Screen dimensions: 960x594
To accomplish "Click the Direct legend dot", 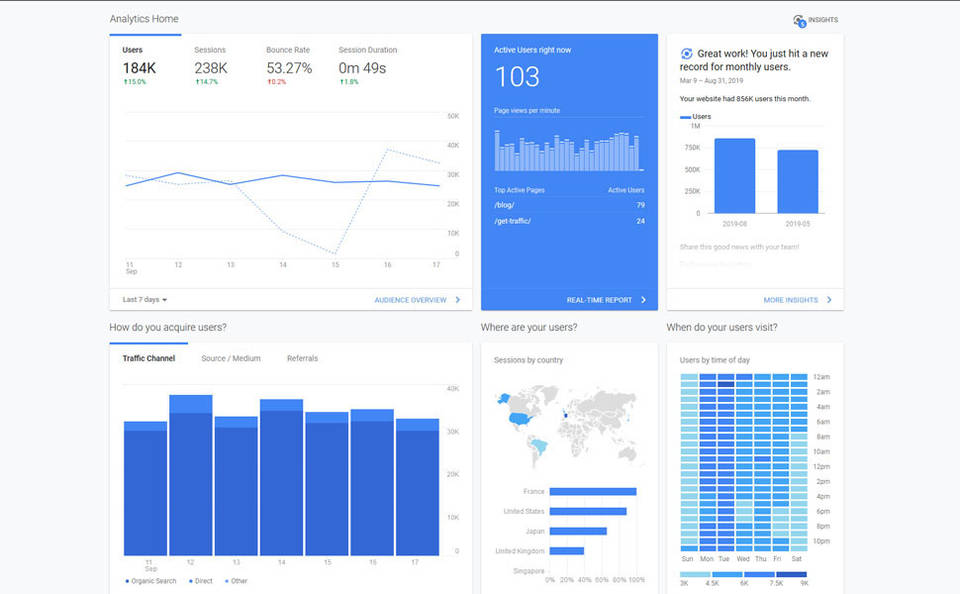I will 191,581.
